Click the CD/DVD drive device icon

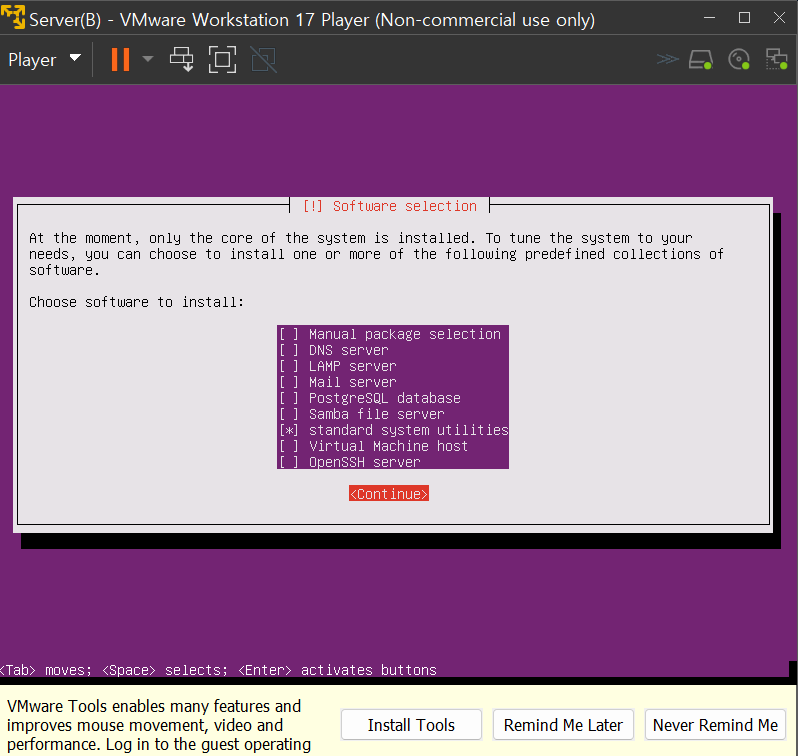[x=739, y=60]
